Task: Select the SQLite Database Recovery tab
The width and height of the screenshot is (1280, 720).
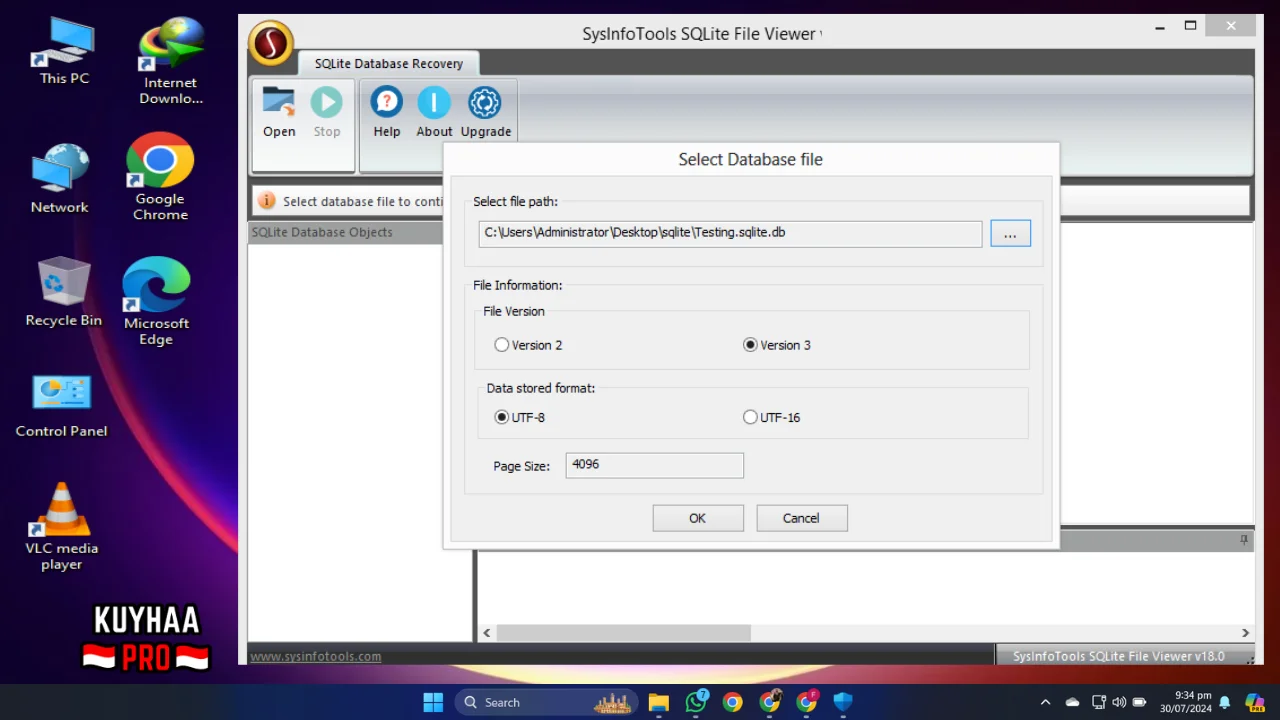Action: click(x=389, y=63)
